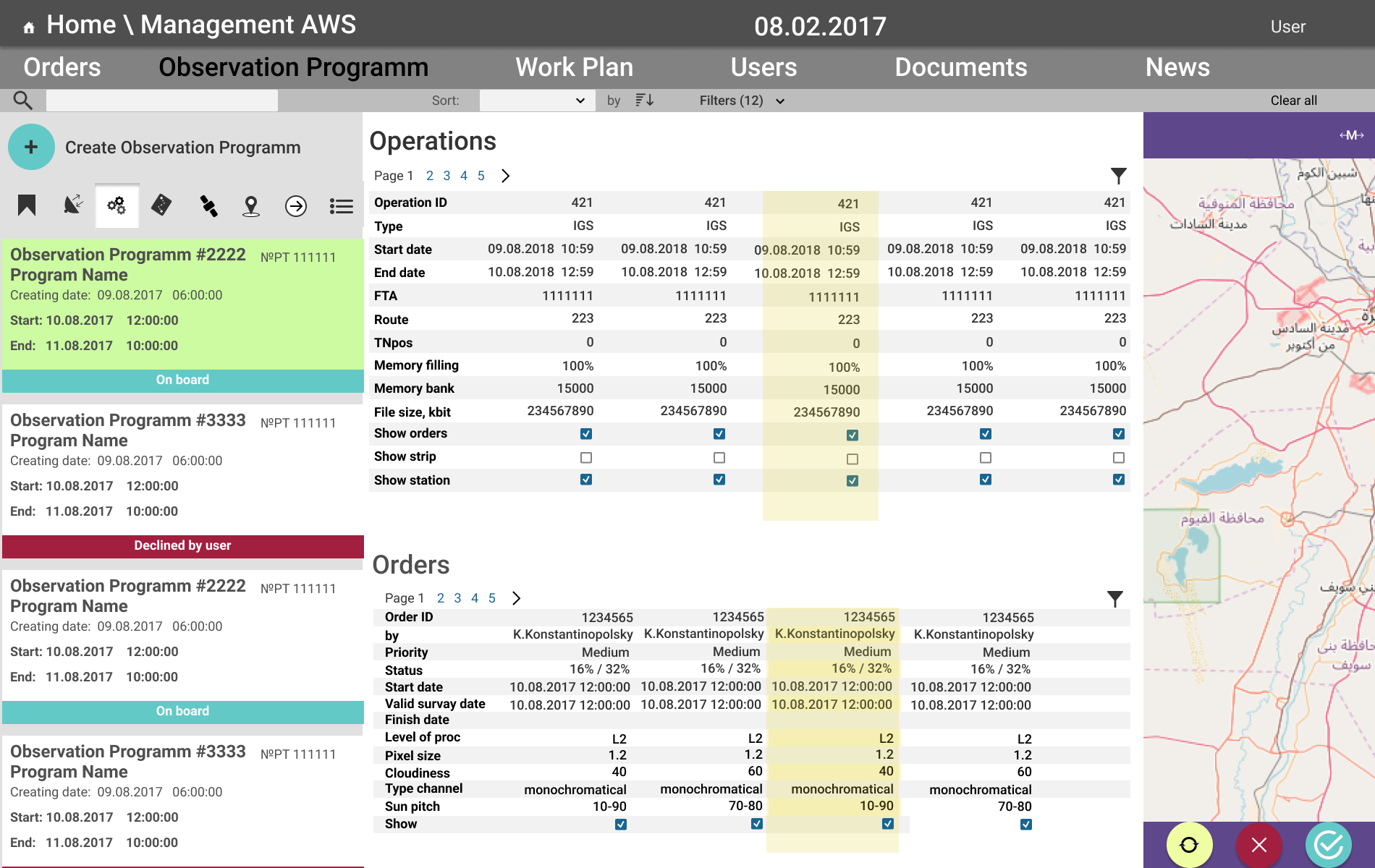This screenshot has height=868, width=1375.
Task: Toggle Show checkbox in last order column
Action: tap(1026, 825)
